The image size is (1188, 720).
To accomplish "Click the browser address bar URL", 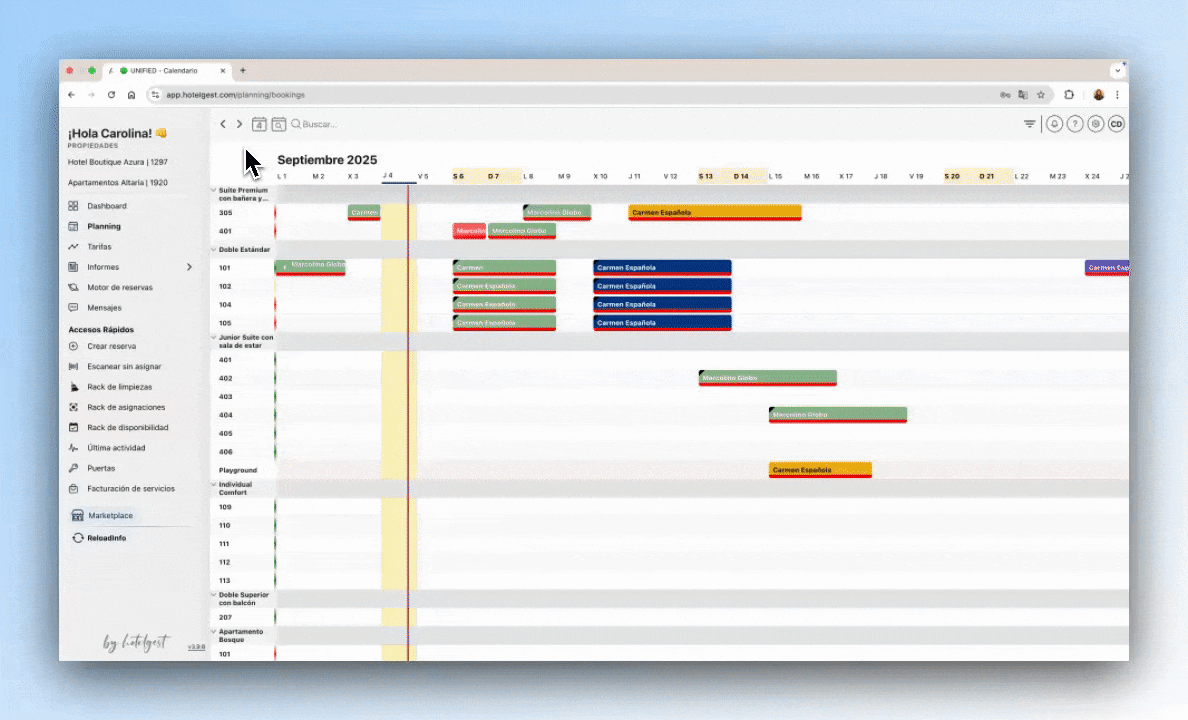I will 235,95.
